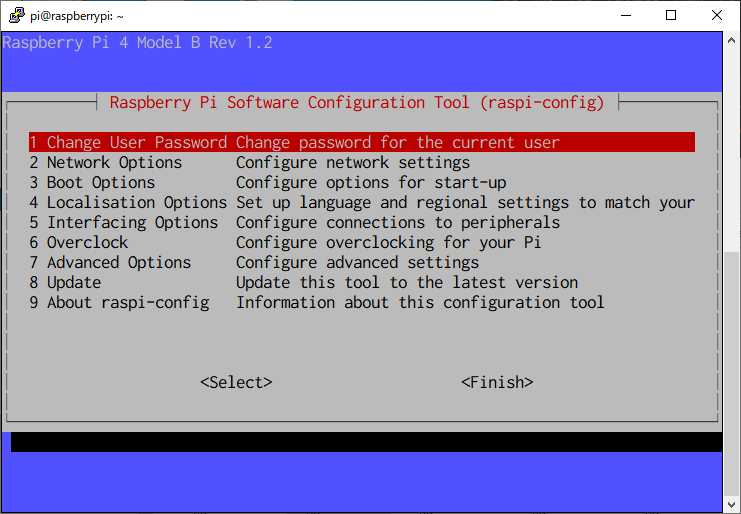Click the <Finish> button
741x514 pixels.
(497, 382)
